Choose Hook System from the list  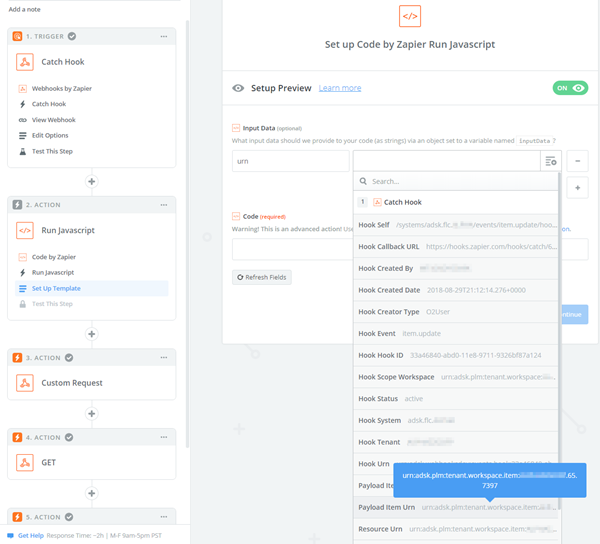click(x=456, y=420)
